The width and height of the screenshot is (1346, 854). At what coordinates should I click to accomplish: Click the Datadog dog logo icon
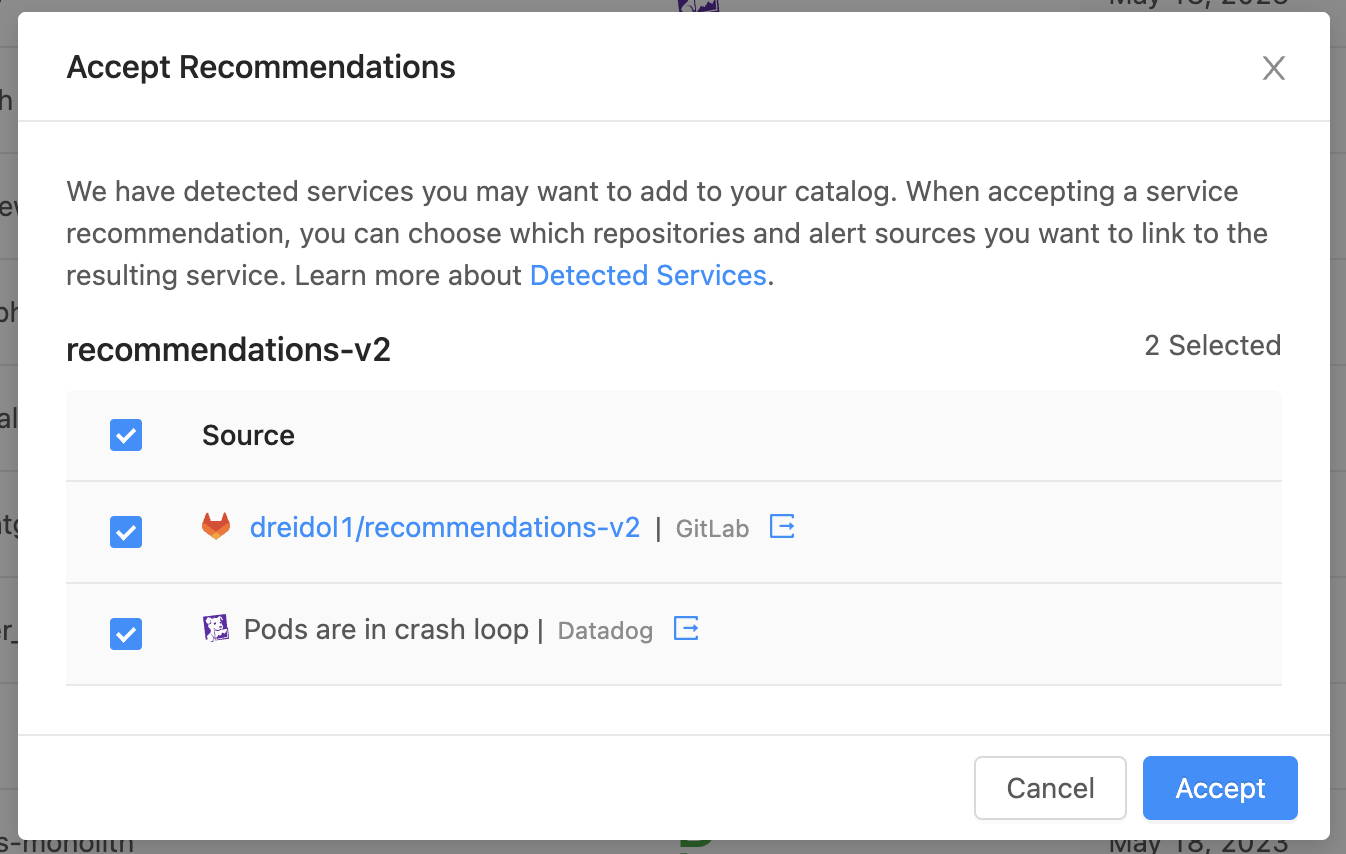click(216, 629)
